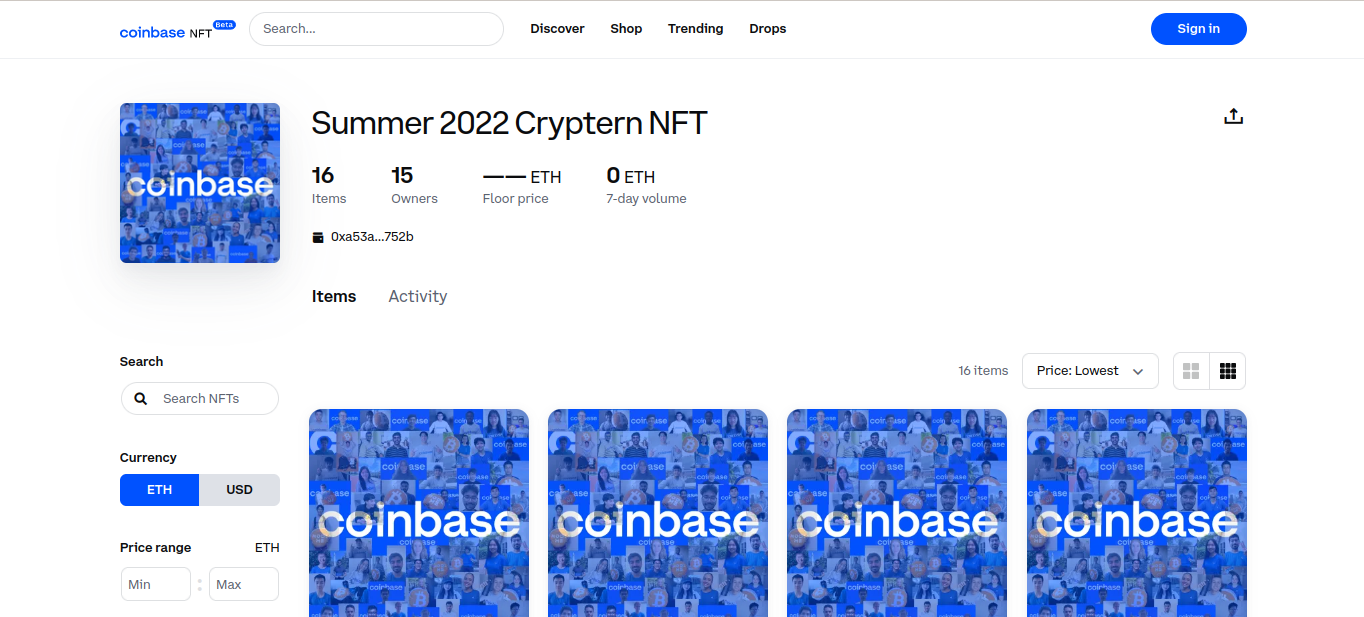Click the Summer 2022 Cryptern NFT title
1364x617 pixels.
pos(510,123)
